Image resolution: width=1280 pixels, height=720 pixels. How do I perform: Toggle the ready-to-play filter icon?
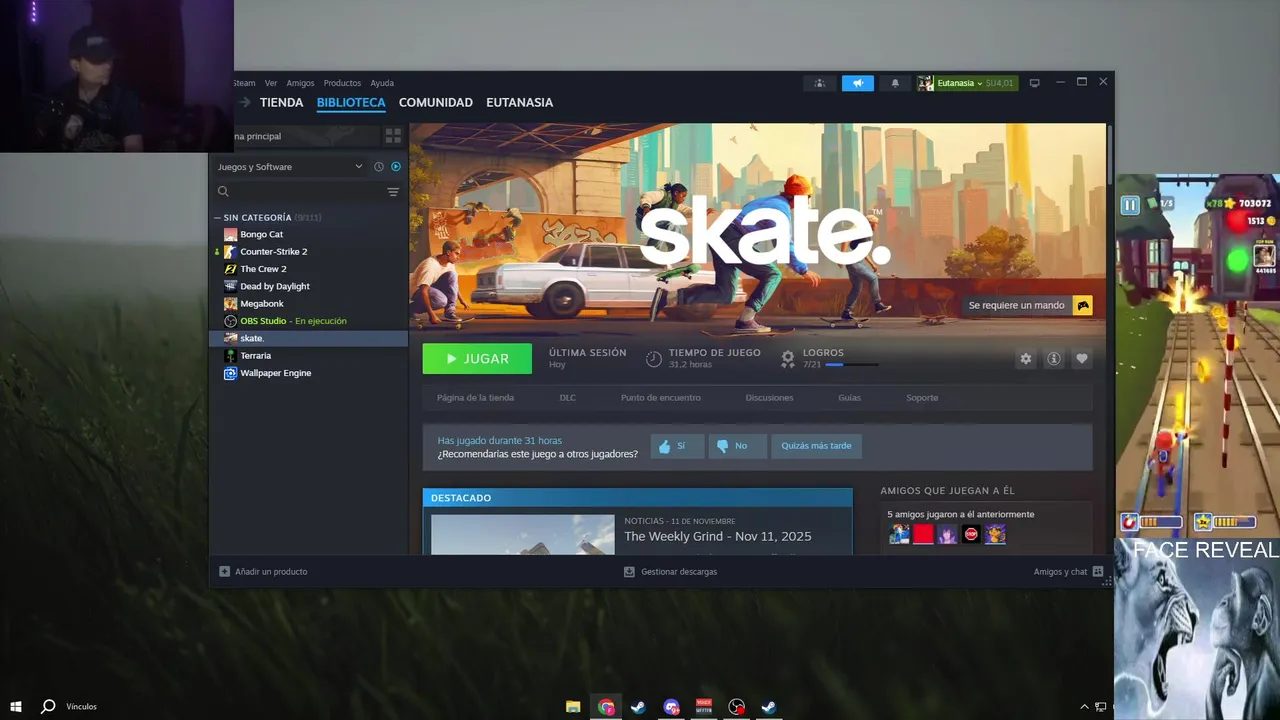[x=396, y=167]
